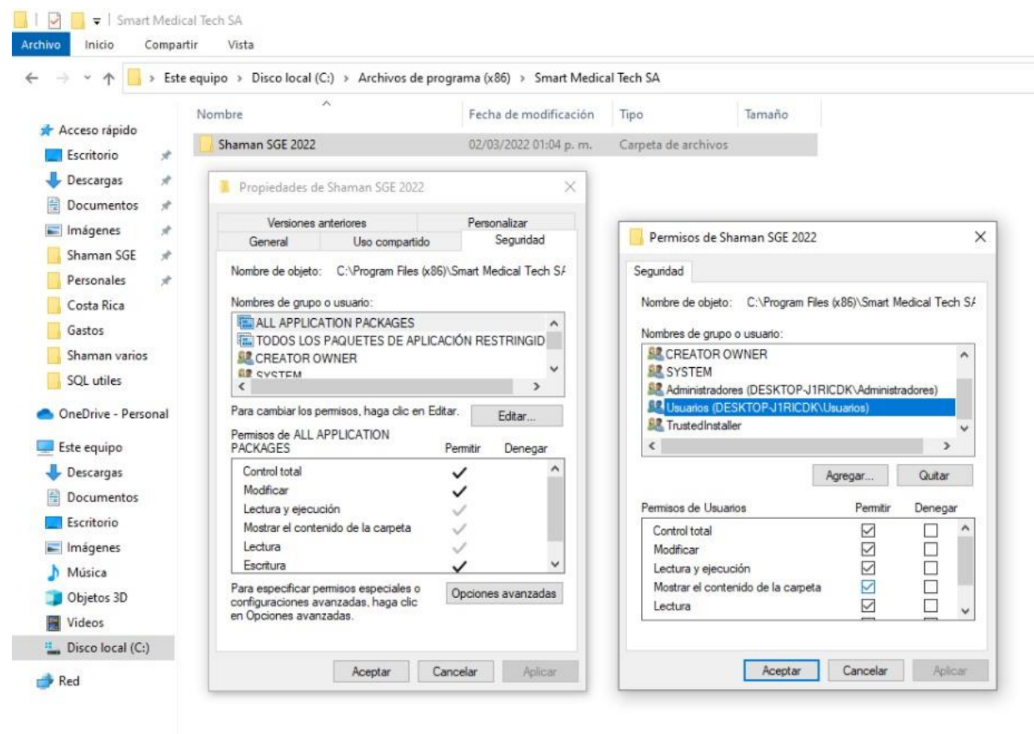Viewport: 1034px width, 734px height.
Task: Click the Up one level arrow
Action: point(109,78)
